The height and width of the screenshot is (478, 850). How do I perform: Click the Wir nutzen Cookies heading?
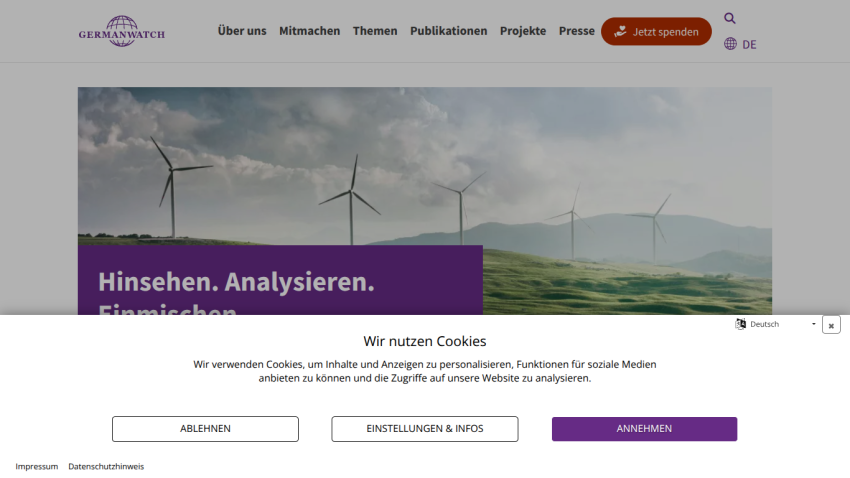pyautogui.click(x=425, y=341)
